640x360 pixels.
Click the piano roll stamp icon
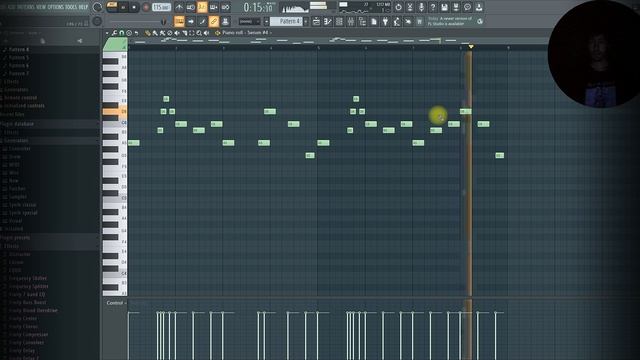click(x=129, y=33)
